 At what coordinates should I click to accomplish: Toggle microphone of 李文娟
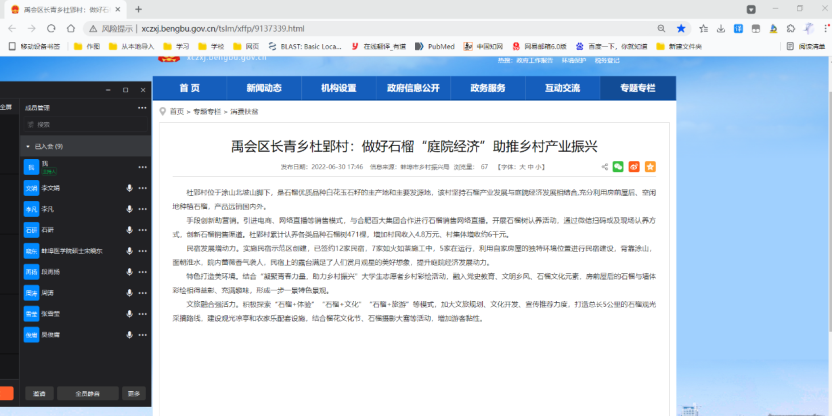pos(129,188)
